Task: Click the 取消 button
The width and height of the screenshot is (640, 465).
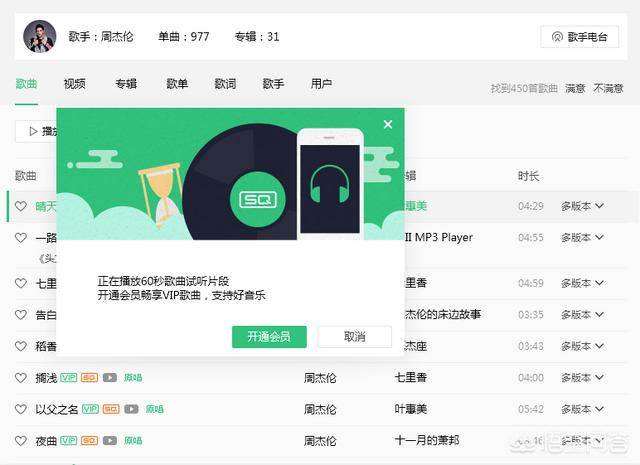Action: [354, 337]
